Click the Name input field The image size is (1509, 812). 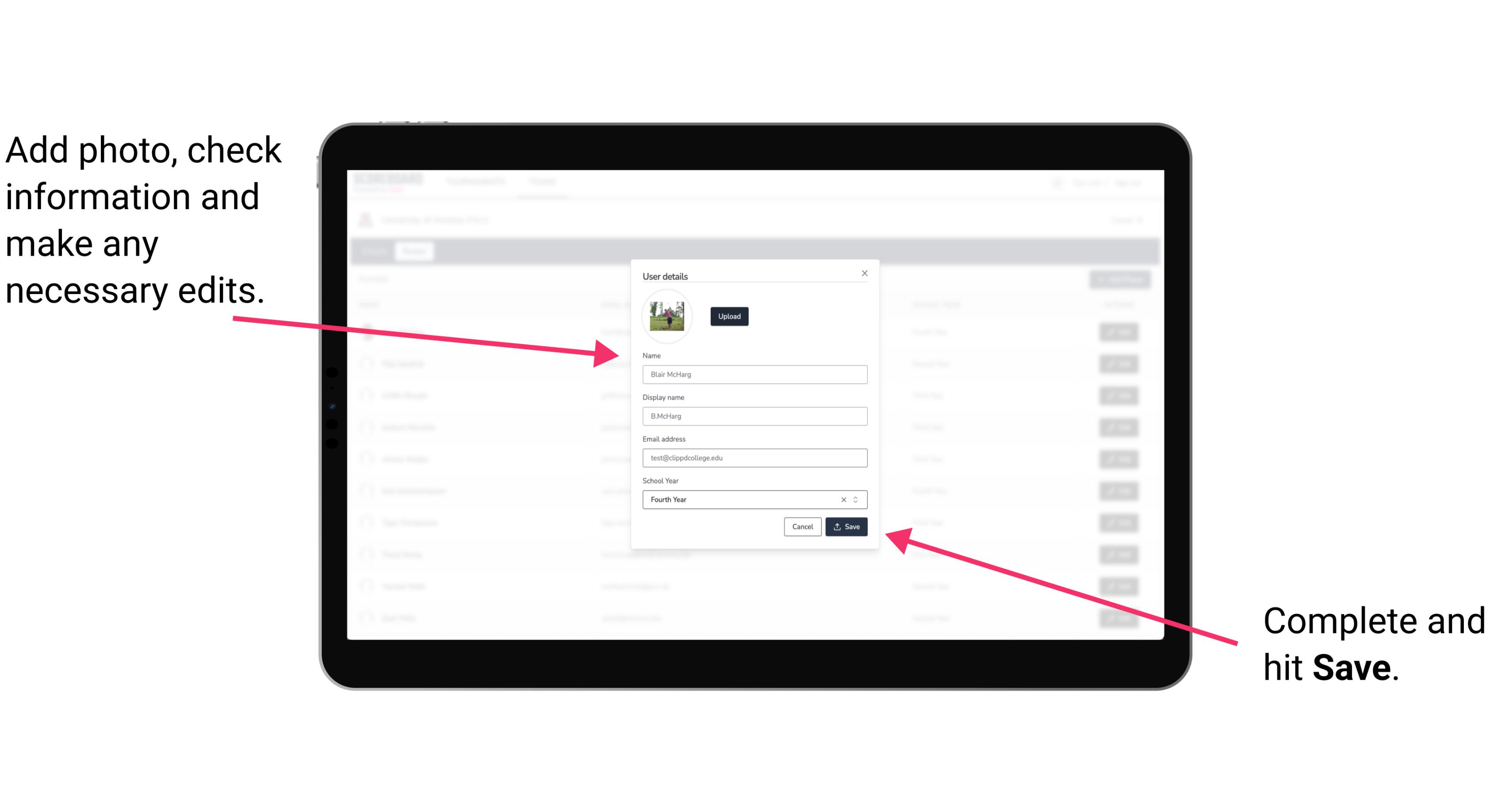tap(755, 374)
